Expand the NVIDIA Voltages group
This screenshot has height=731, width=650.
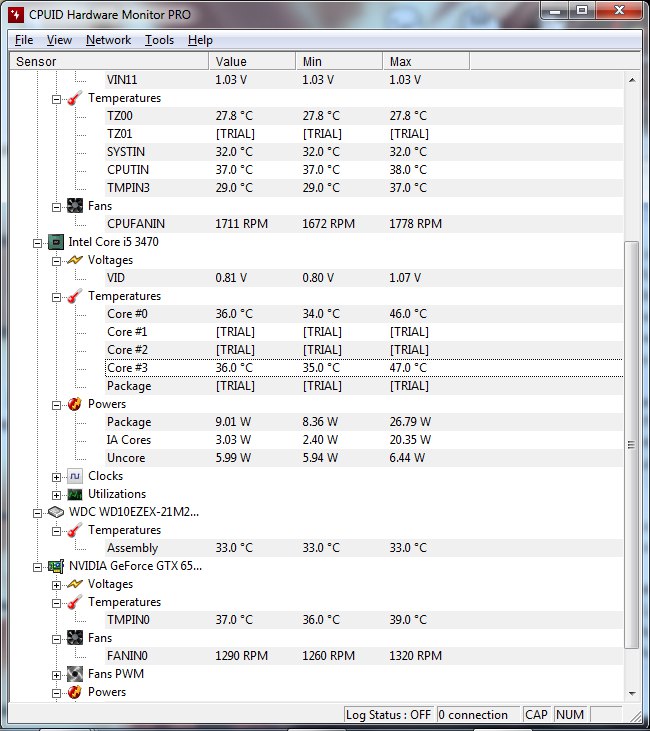coord(56,585)
